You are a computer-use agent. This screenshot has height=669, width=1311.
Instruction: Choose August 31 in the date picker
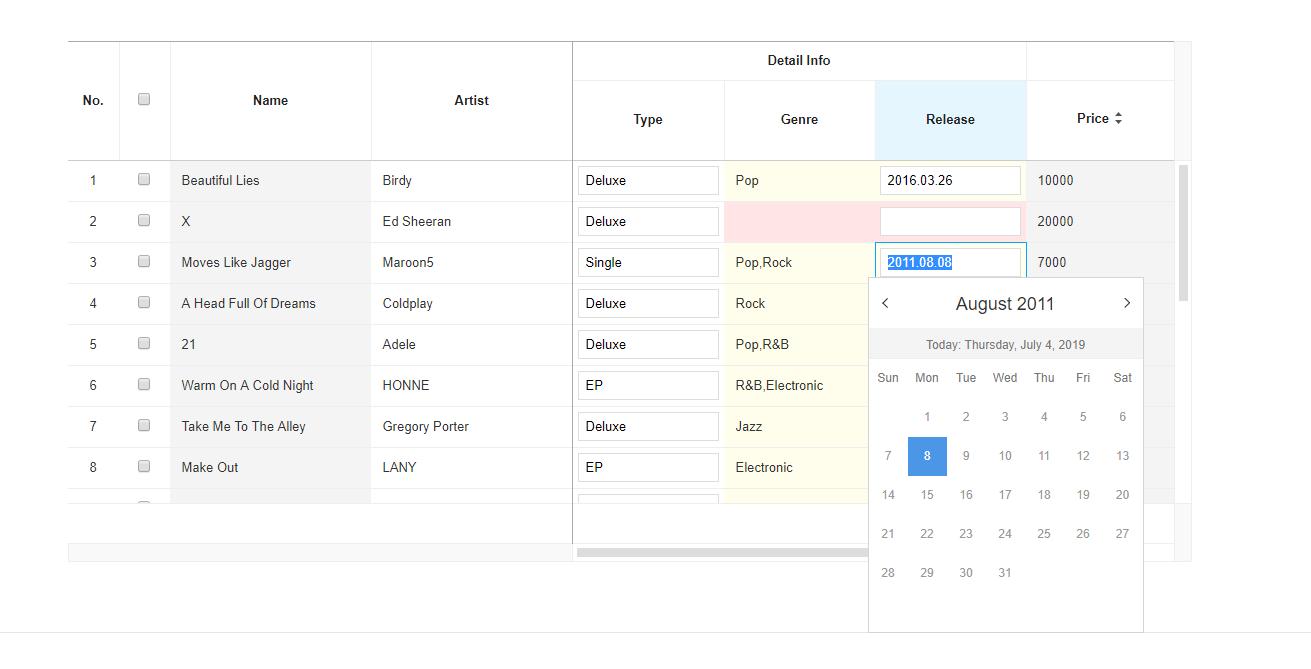point(1005,573)
